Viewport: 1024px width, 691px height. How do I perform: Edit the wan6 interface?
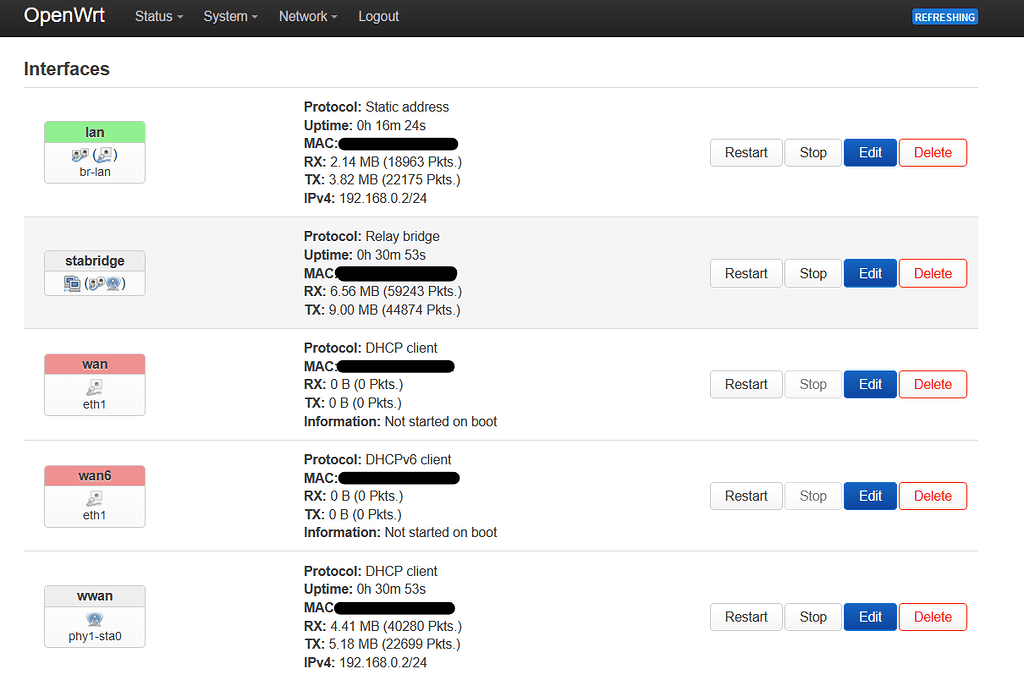tap(869, 495)
